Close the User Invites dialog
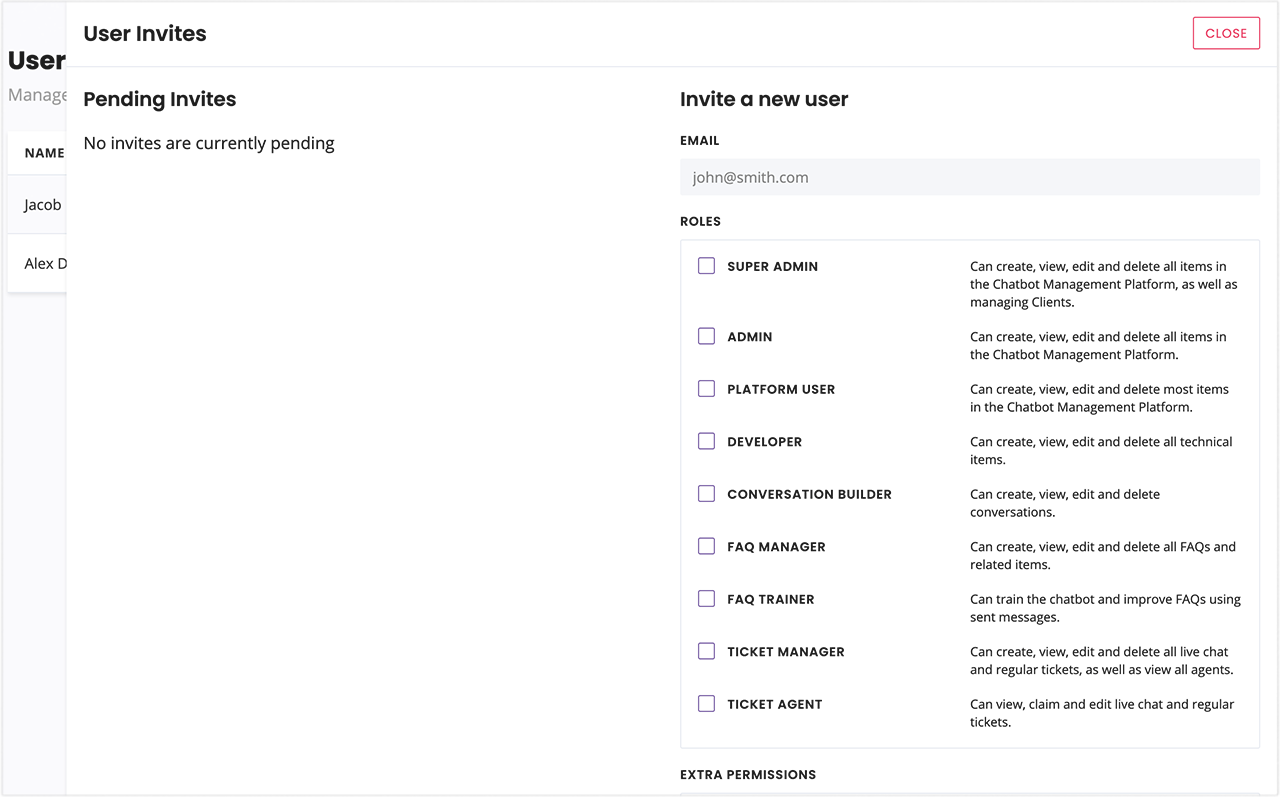Viewport: 1280px width, 797px height. [x=1226, y=33]
